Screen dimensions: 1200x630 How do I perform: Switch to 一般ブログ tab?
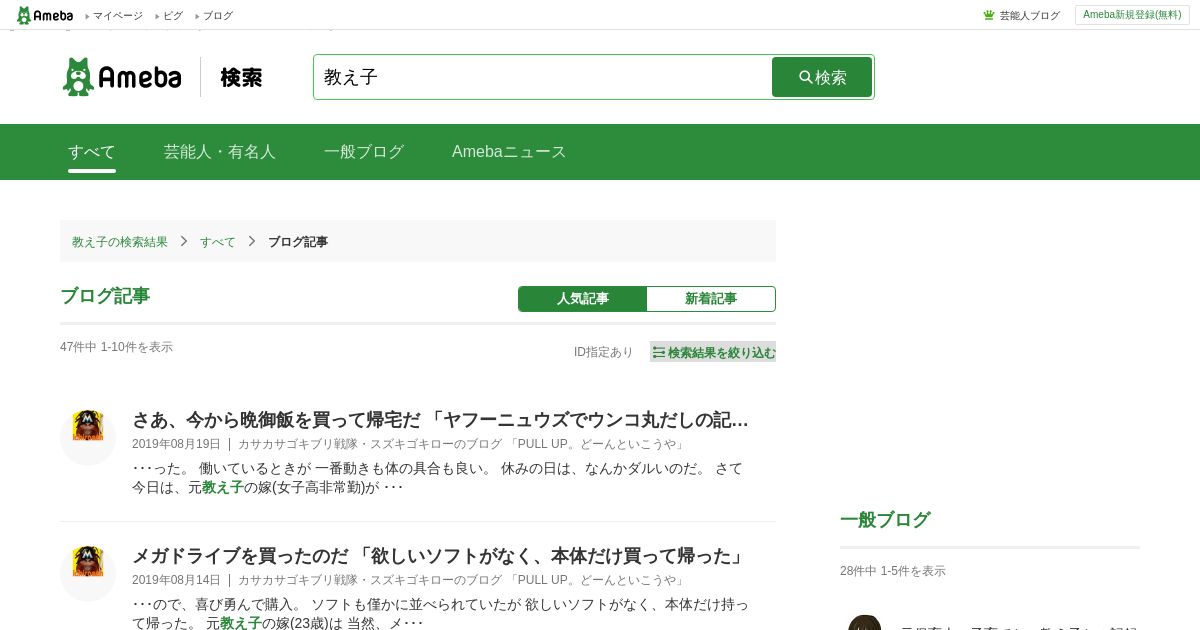point(364,152)
